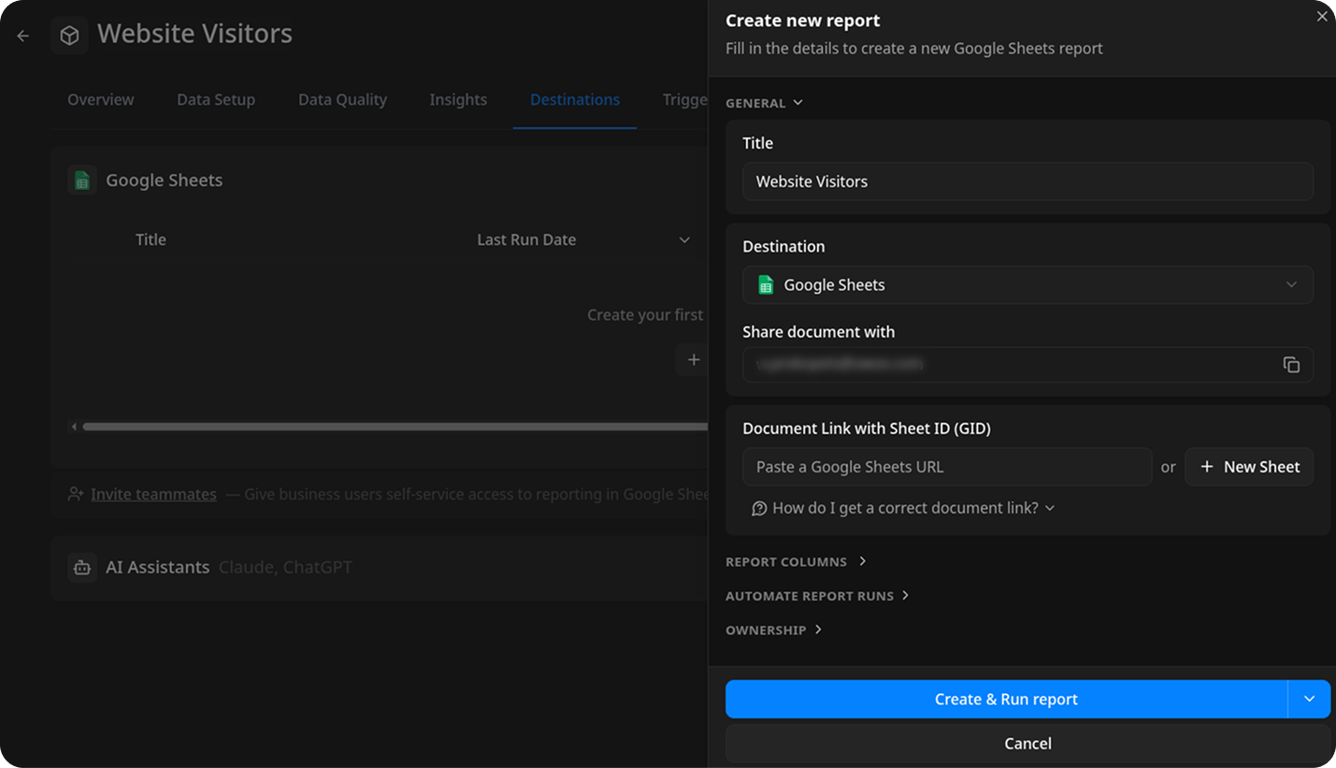1336x768 pixels.
Task: Click the AI Assistants robot icon
Action: pos(82,567)
